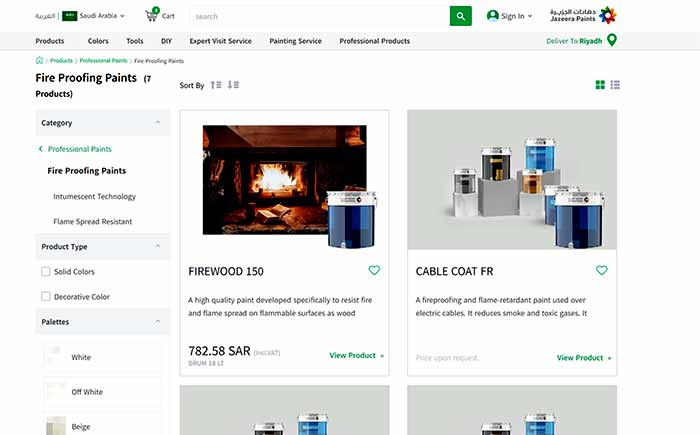Image resolution: width=700 pixels, height=435 pixels.
Task: Click Professional Paints breadcrumb link
Action: 104,61
